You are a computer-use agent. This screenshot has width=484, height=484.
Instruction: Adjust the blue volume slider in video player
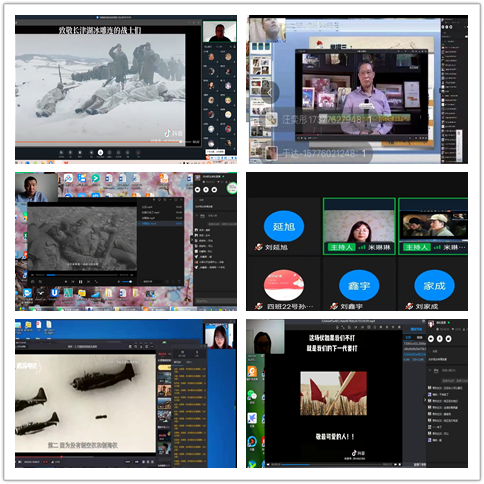click(x=127, y=282)
